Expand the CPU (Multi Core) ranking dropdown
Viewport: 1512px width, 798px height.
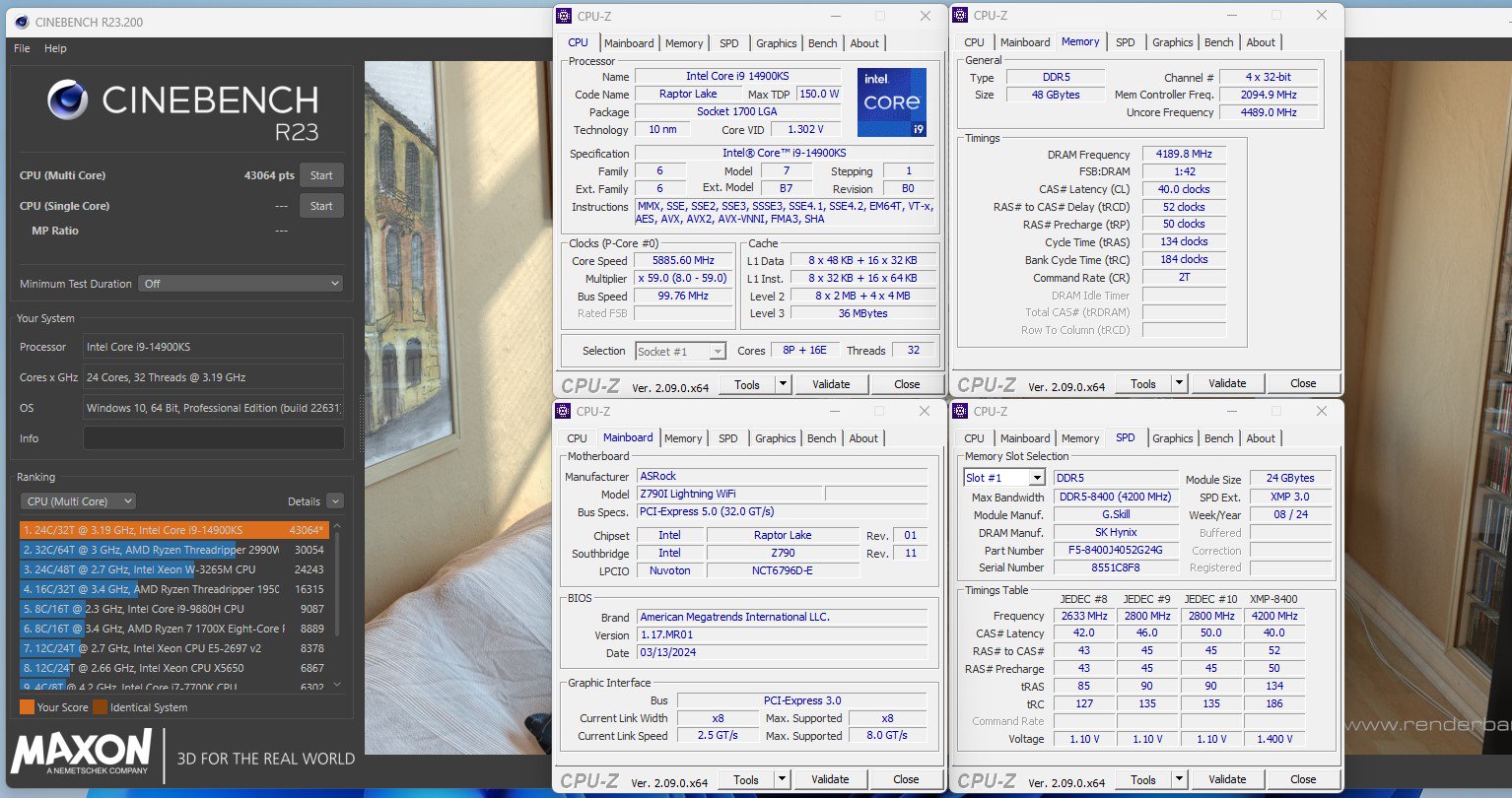[x=78, y=501]
